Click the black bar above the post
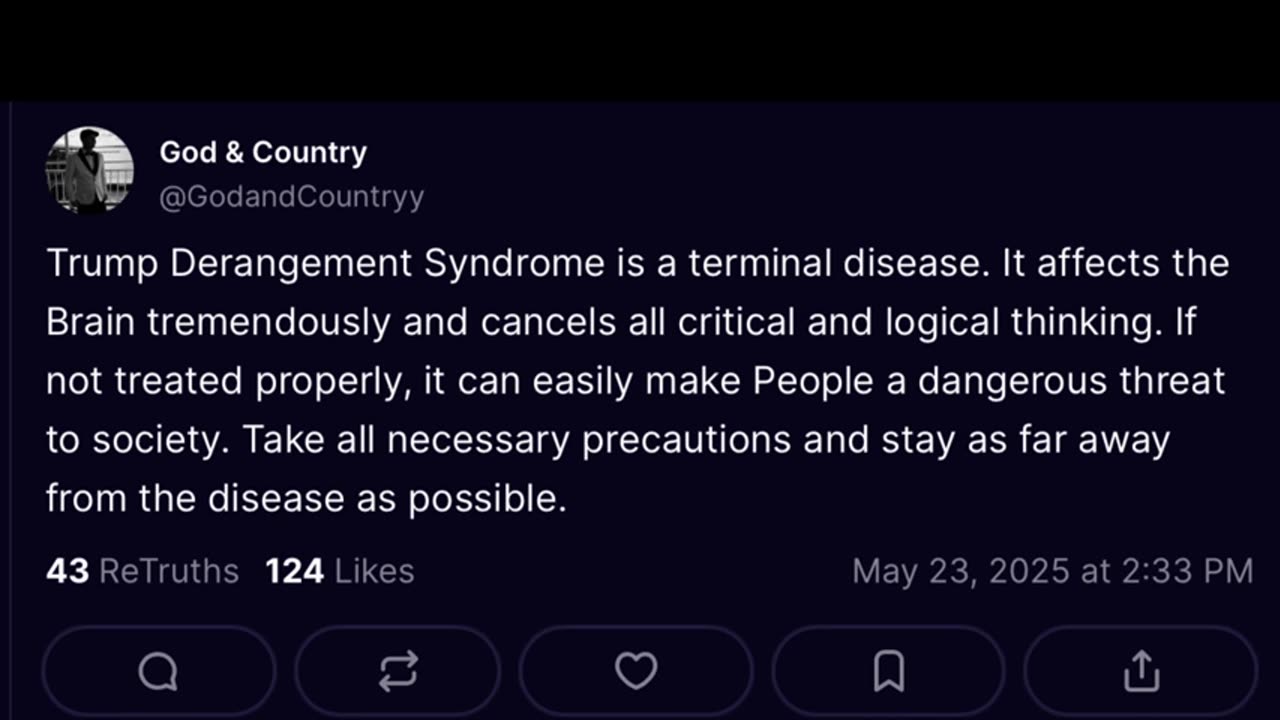Image resolution: width=1280 pixels, height=720 pixels. point(640,50)
